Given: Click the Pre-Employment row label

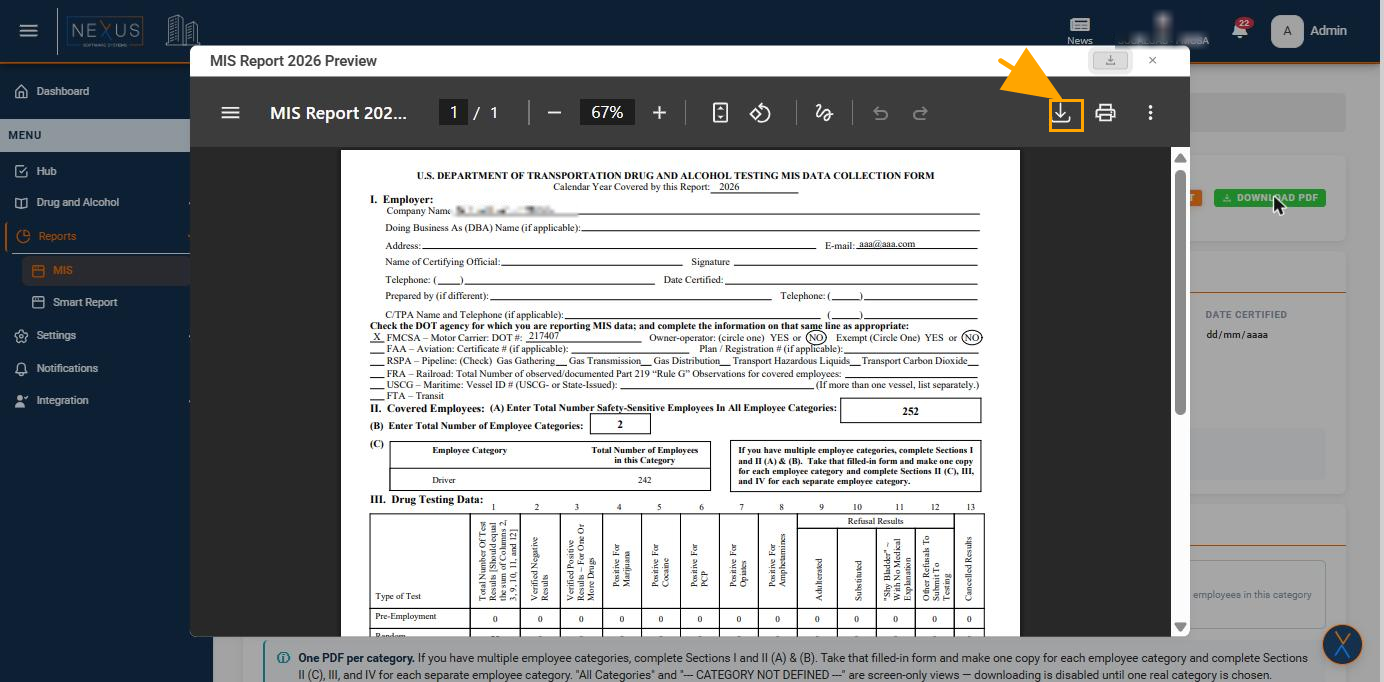Looking at the screenshot, I should (x=406, y=616).
